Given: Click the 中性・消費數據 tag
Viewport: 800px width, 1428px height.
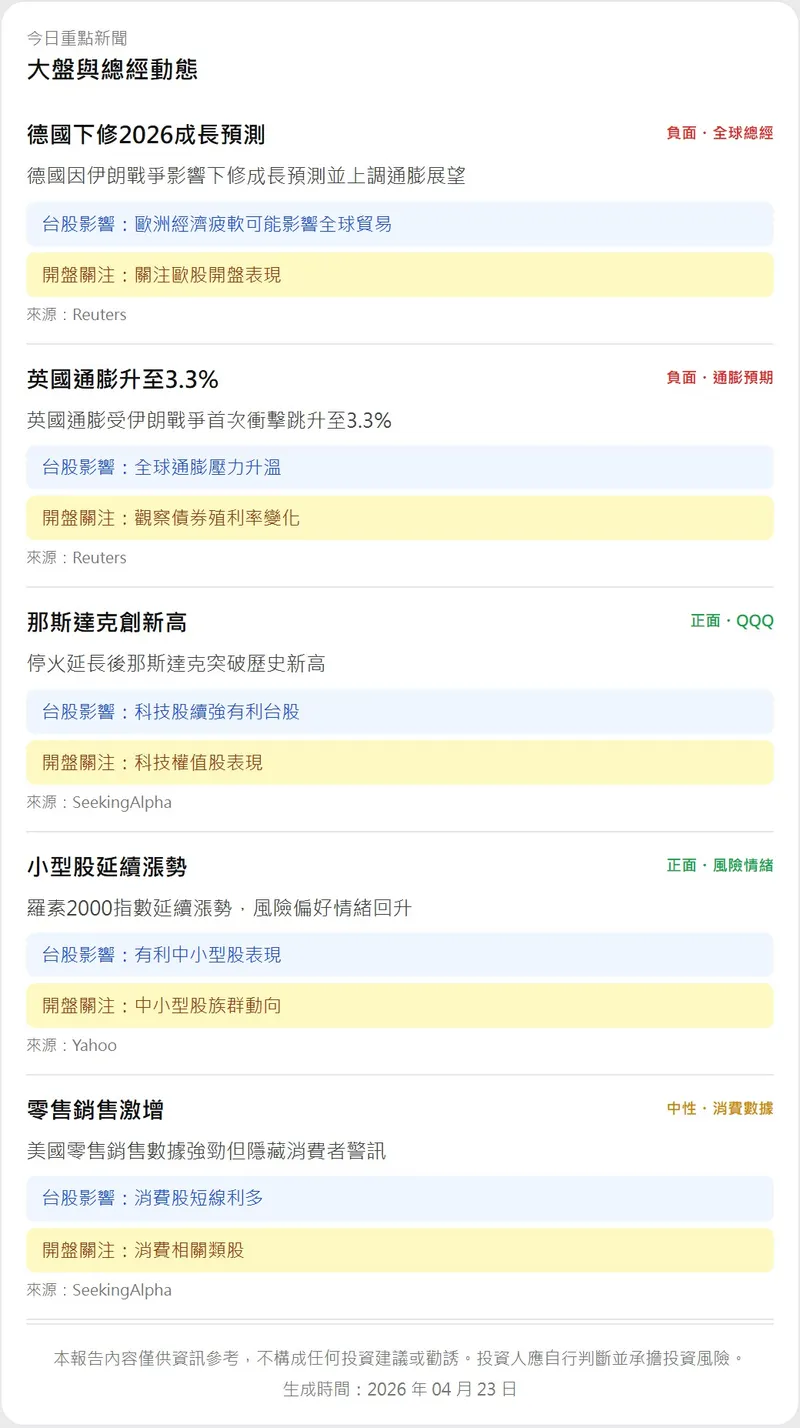Looking at the screenshot, I should tap(719, 1108).
